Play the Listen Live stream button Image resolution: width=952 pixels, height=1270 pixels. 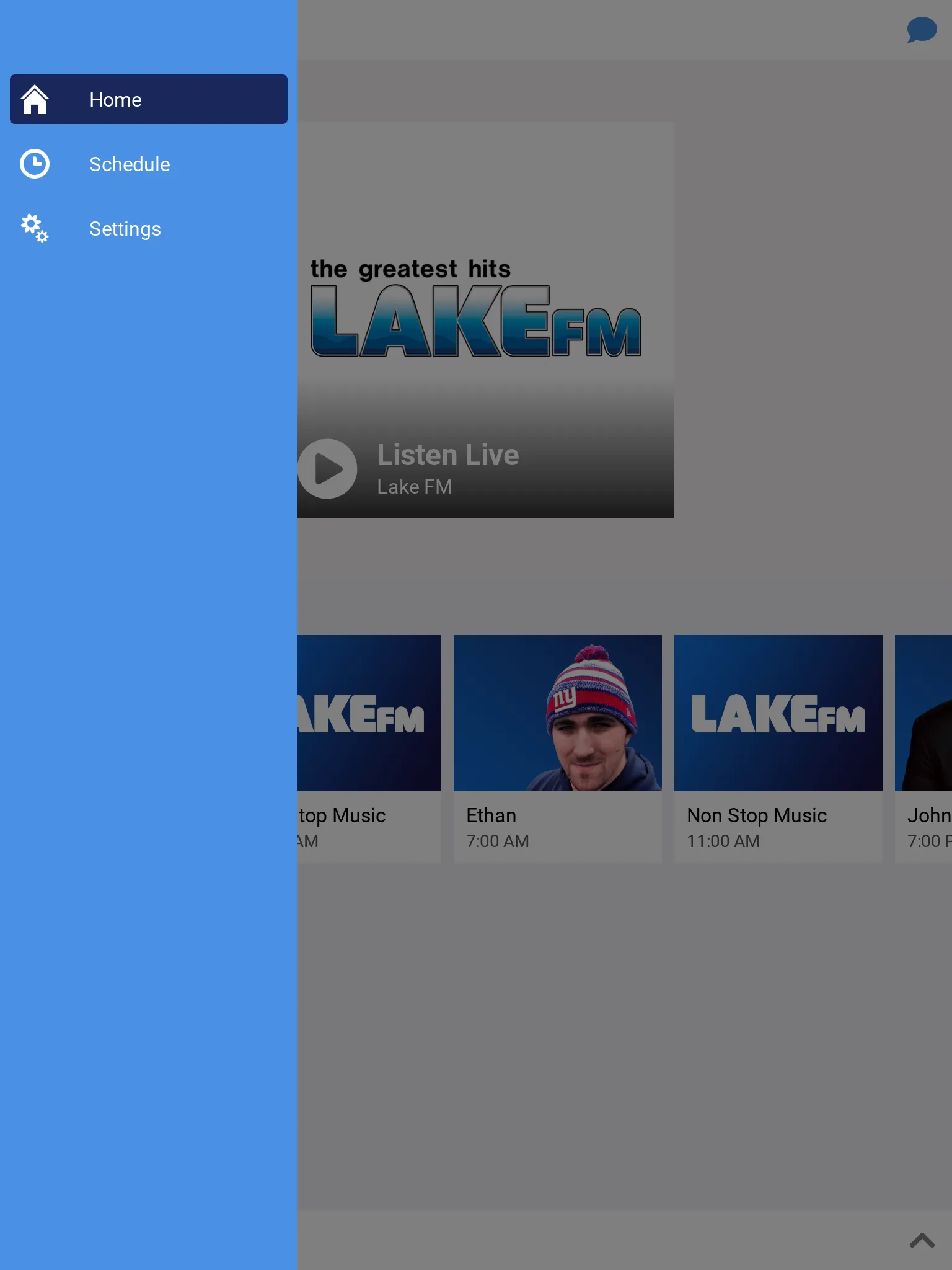327,469
